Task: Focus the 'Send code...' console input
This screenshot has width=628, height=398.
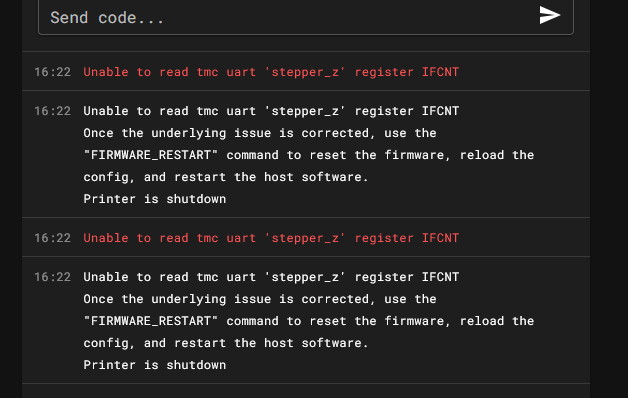Action: [x=306, y=17]
